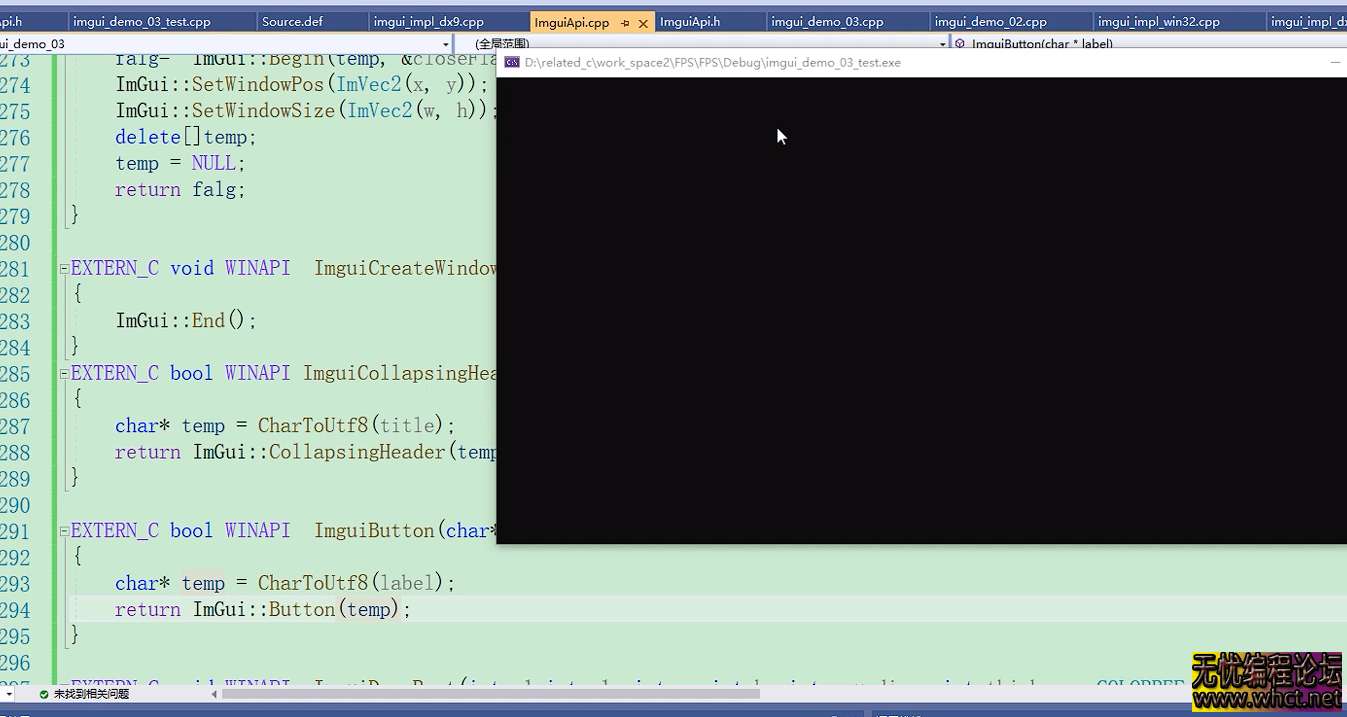1347x717 pixels.
Task: Close the ImguiApi.cpp tab with its X icon
Action: click(x=643, y=24)
